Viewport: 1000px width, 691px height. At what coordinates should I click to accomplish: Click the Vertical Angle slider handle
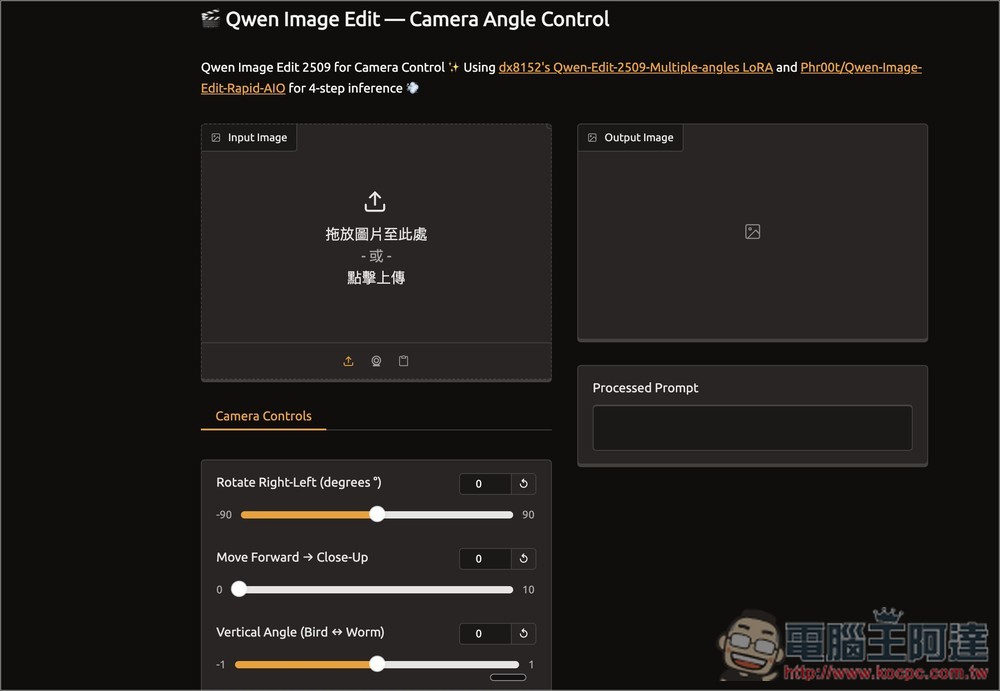coord(376,663)
